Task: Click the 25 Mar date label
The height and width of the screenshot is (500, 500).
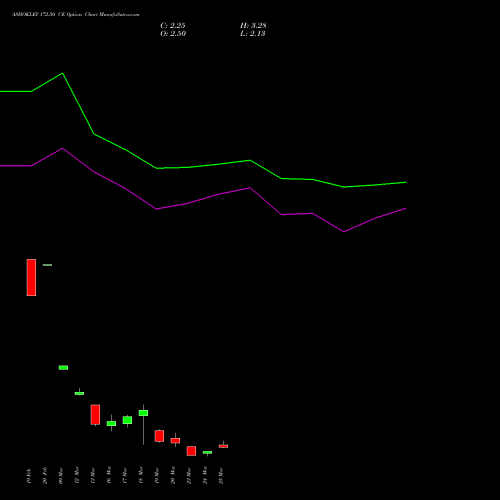Action: click(221, 475)
